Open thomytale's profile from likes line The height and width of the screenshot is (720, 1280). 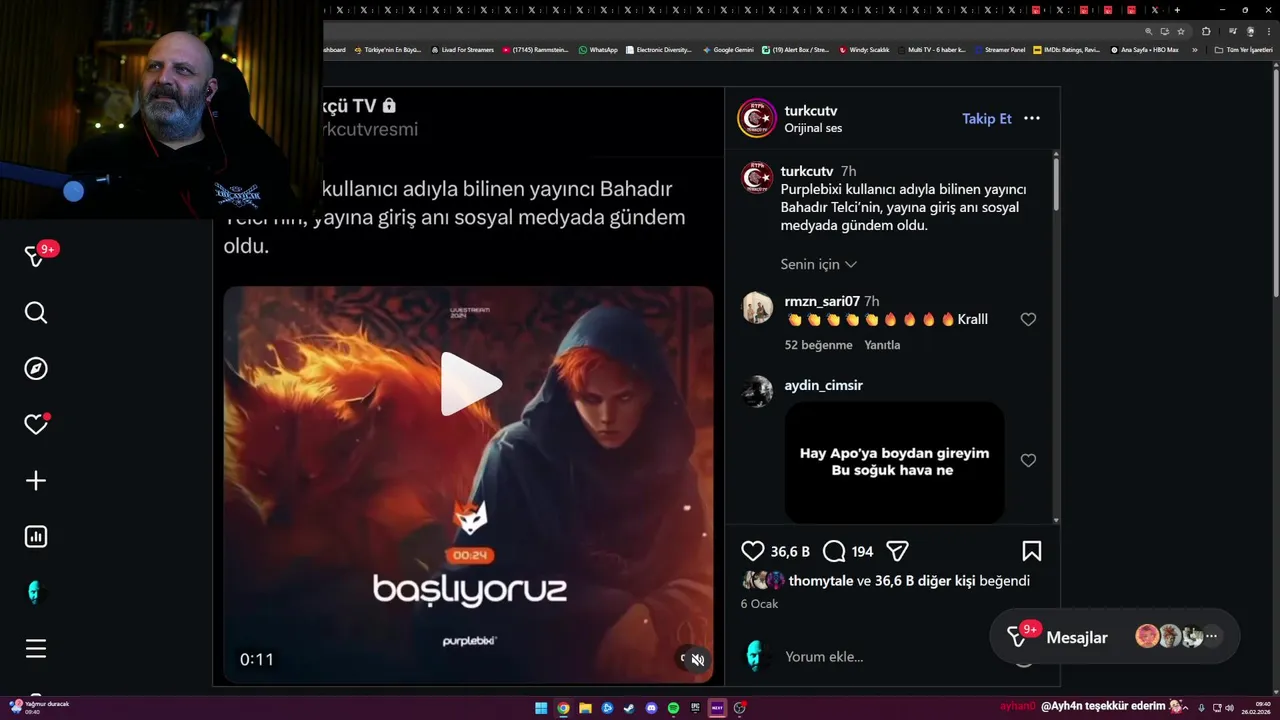(x=821, y=581)
